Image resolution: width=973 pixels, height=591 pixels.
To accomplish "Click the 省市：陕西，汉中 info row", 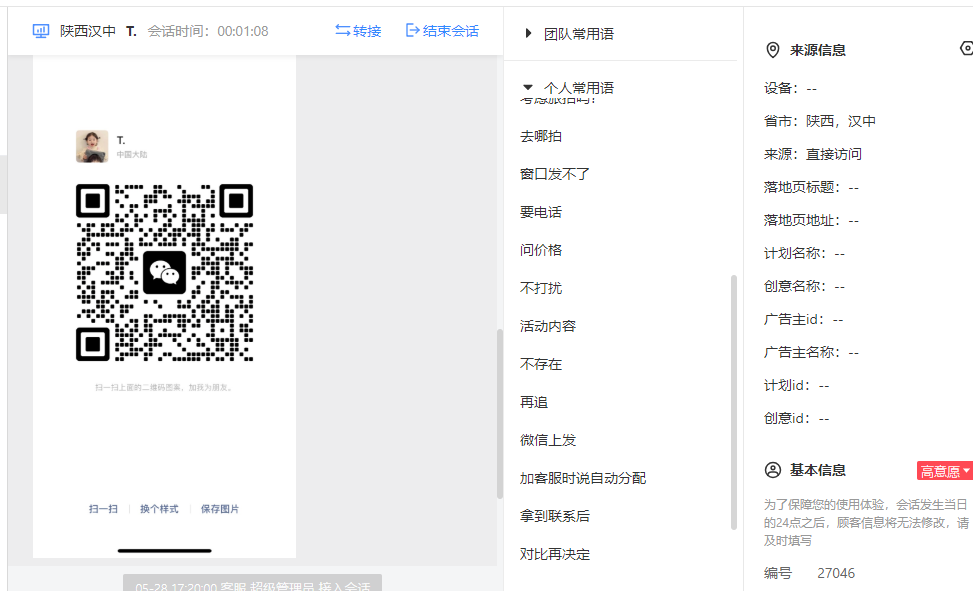I will click(820, 121).
